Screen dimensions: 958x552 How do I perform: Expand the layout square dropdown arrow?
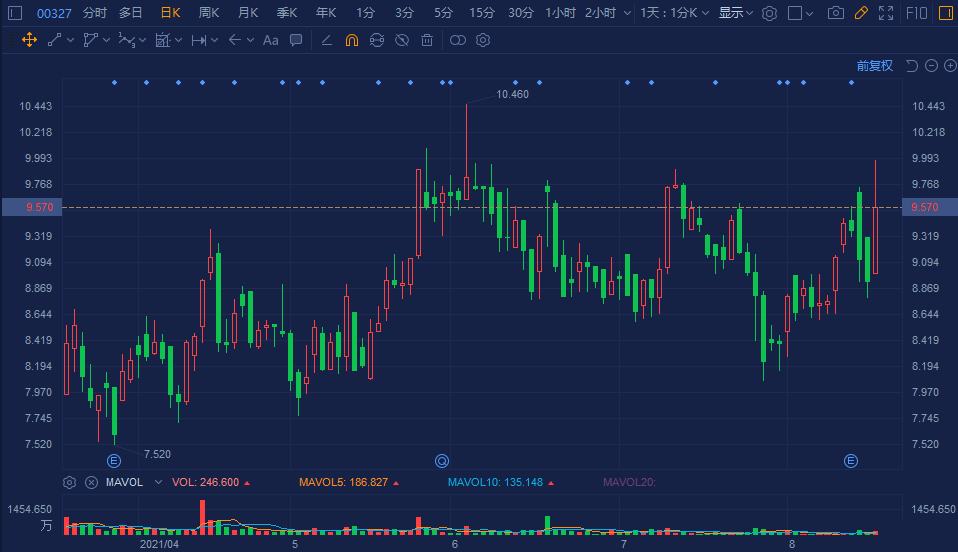[810, 13]
